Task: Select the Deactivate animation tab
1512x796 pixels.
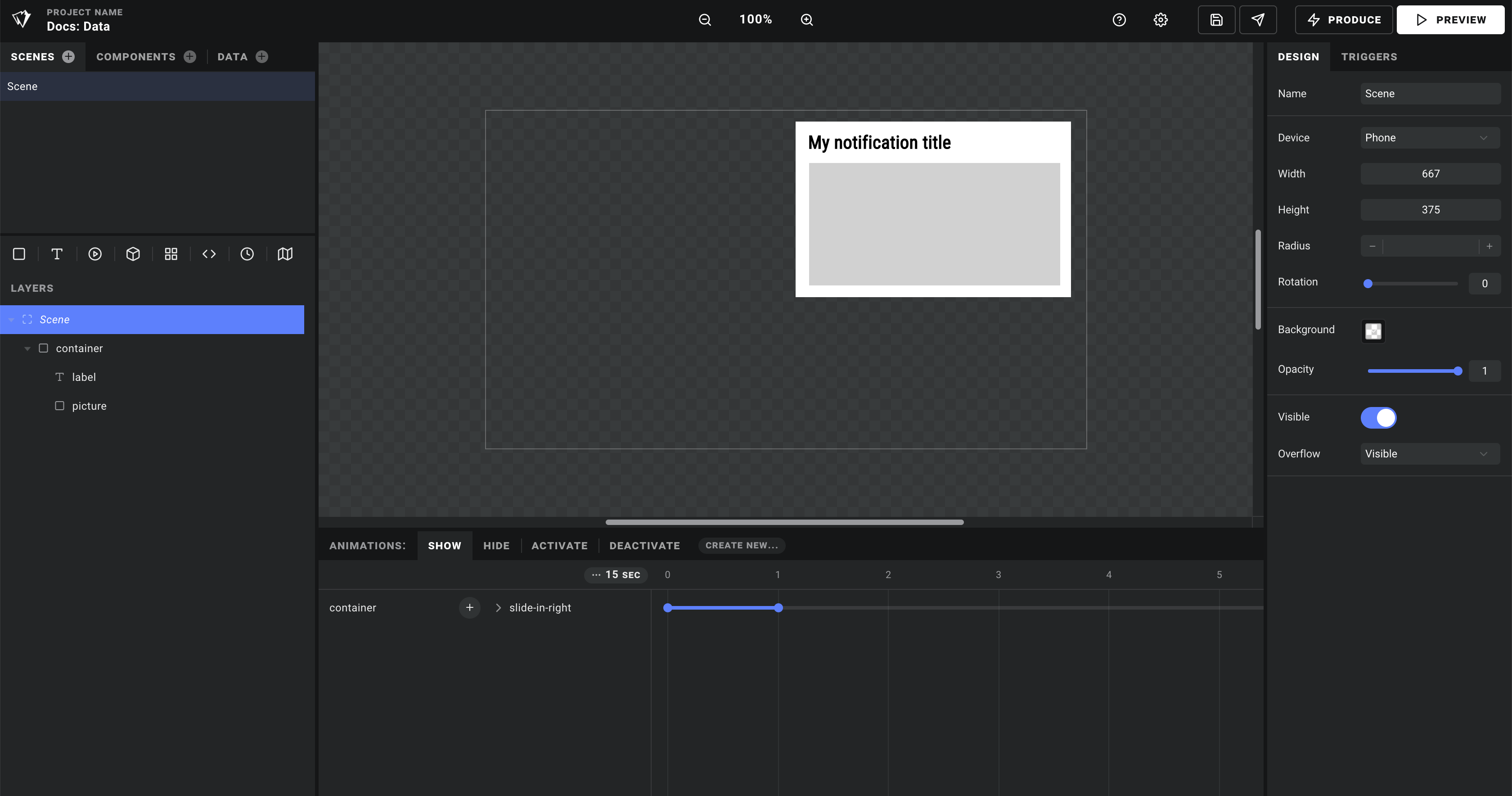Action: (644, 545)
